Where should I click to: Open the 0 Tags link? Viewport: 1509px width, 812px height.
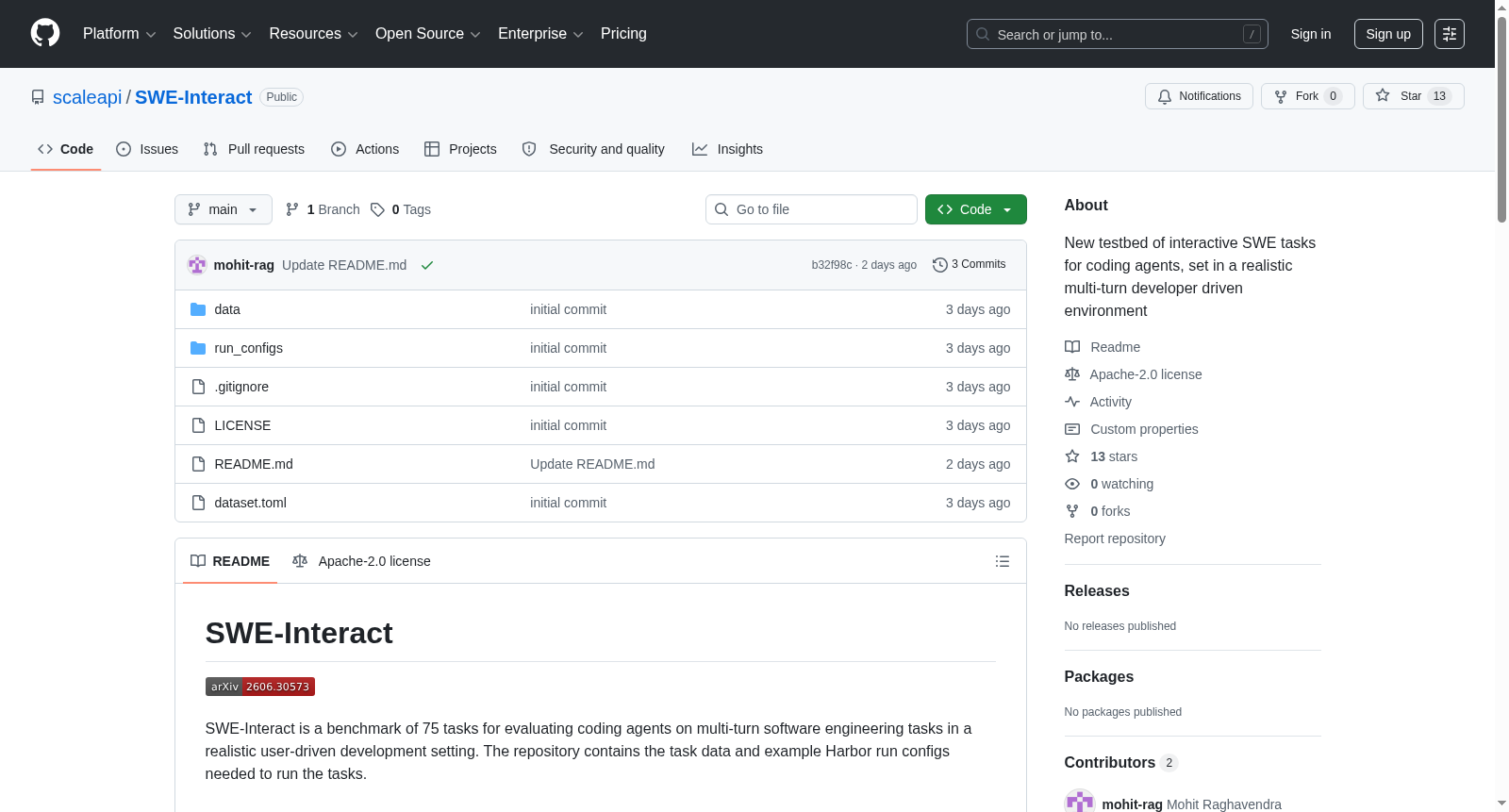pos(401,209)
